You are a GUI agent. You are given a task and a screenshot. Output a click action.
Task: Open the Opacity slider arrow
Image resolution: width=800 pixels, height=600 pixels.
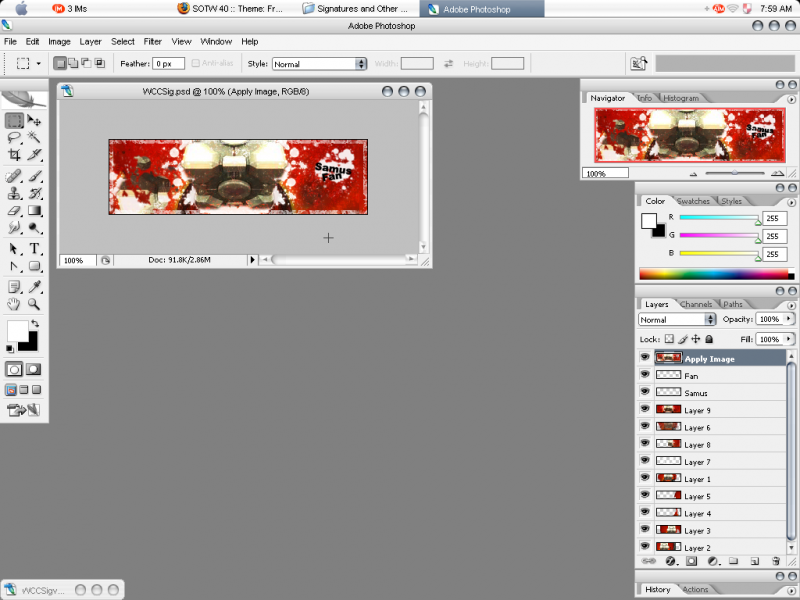click(x=789, y=319)
